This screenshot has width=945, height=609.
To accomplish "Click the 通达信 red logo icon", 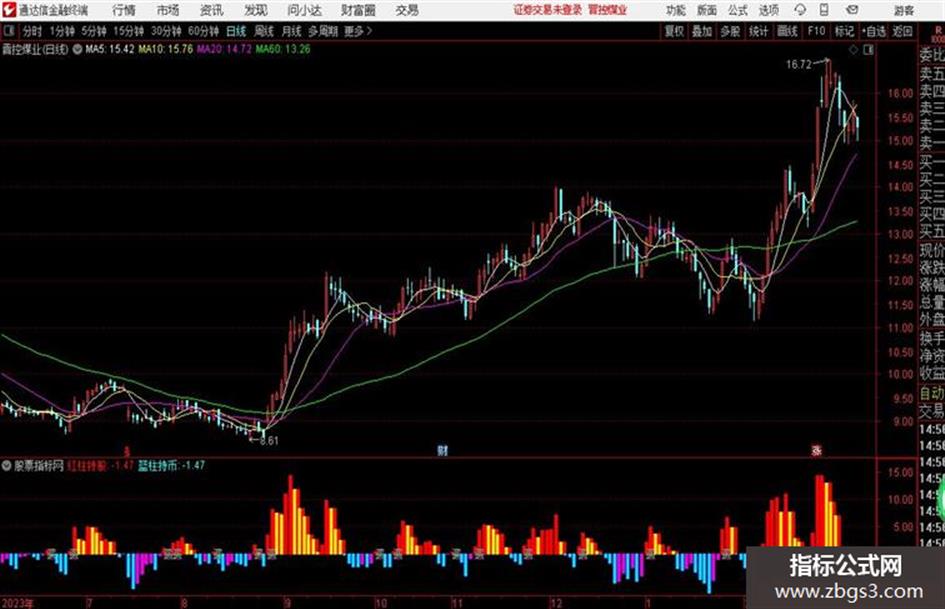I will tap(8, 10).
